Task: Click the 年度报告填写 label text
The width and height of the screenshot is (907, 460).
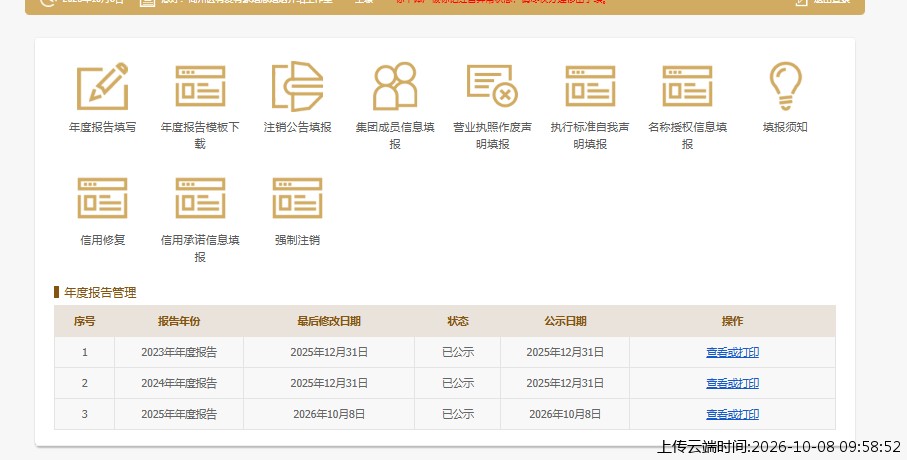Action: tap(102, 127)
